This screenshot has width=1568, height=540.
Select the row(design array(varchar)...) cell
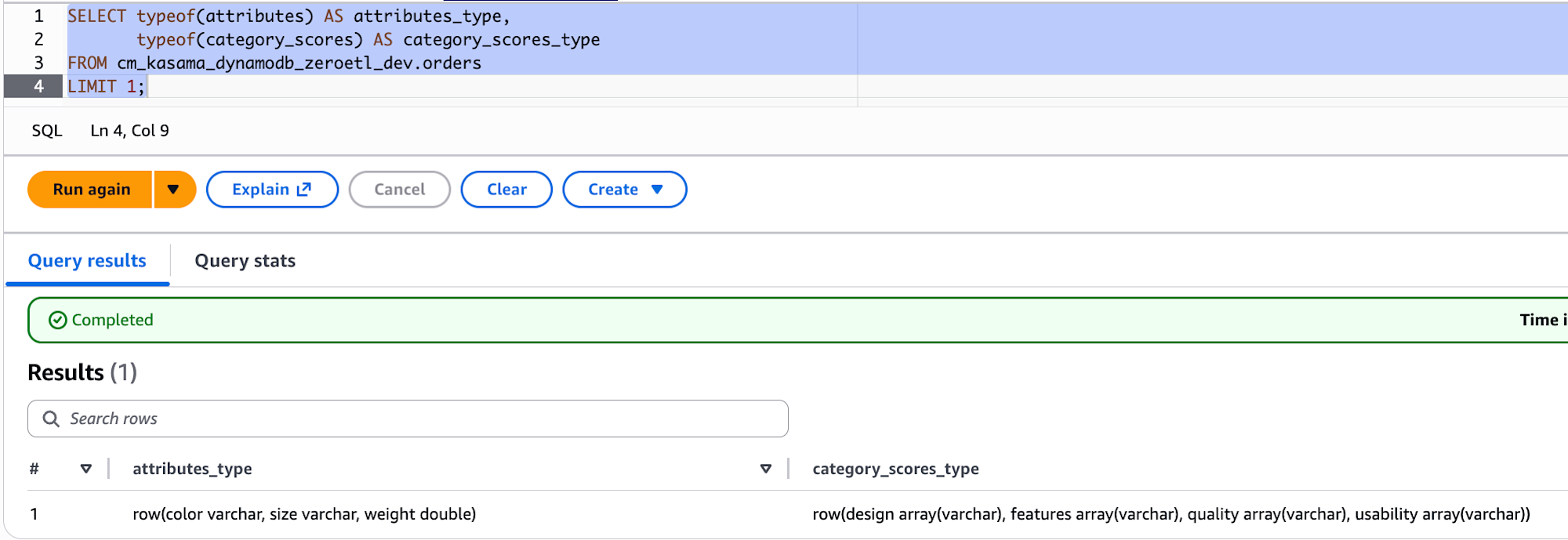click(x=1171, y=514)
